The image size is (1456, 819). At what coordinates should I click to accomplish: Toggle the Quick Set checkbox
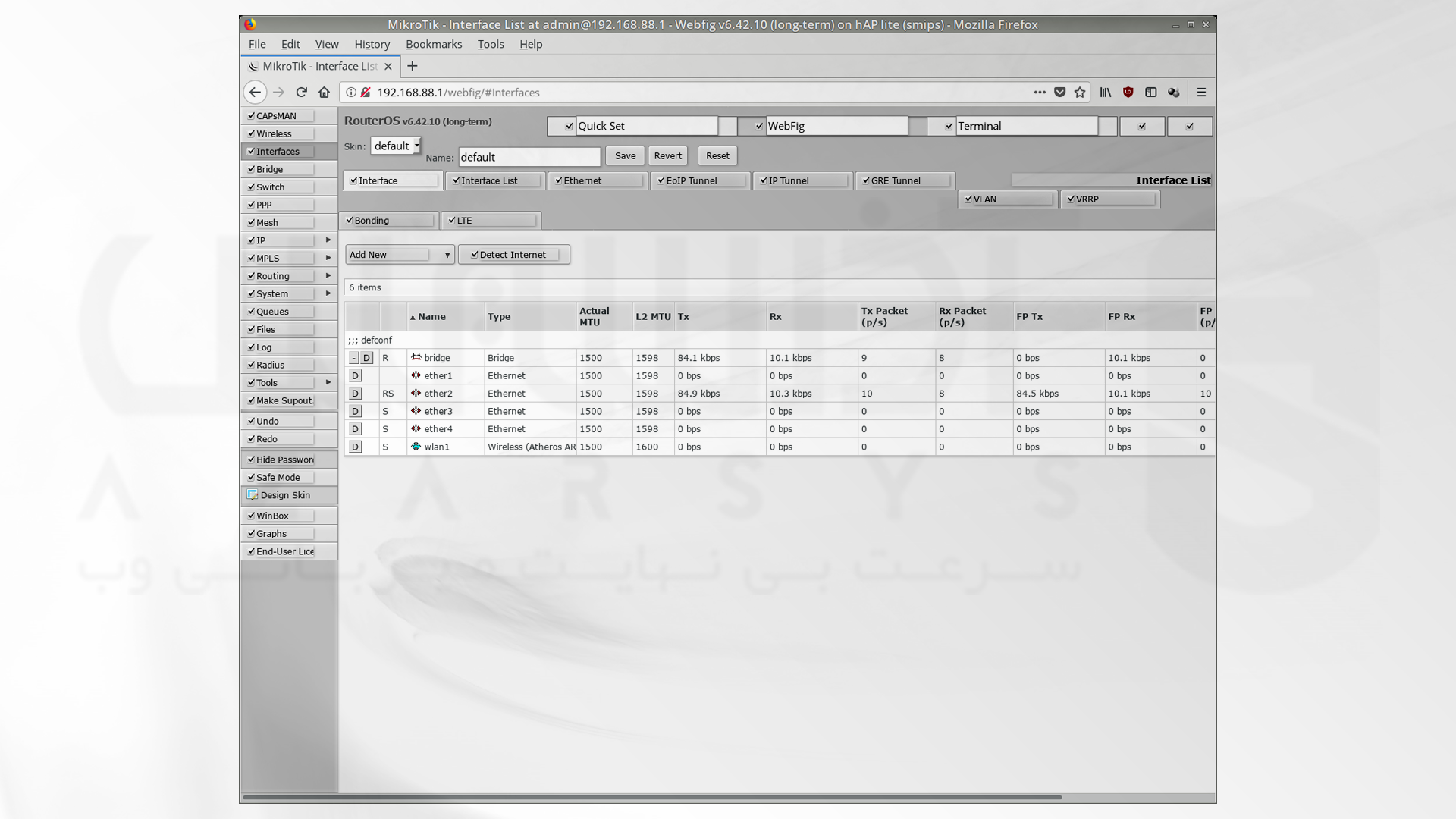570,127
